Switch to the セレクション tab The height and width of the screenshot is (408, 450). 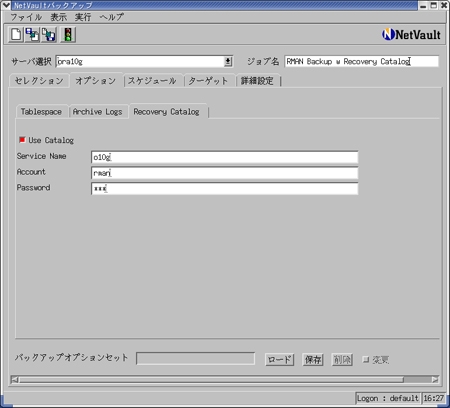[x=39, y=81]
